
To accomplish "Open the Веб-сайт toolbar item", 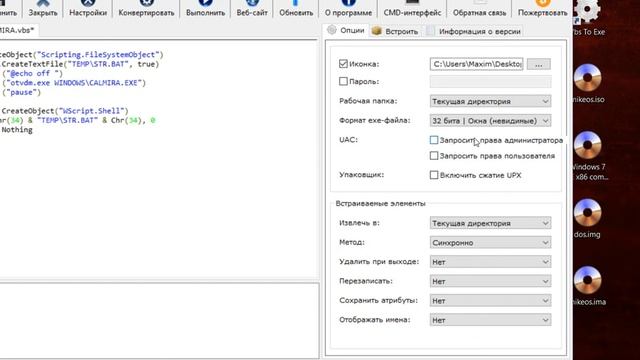I will pyautogui.click(x=252, y=9).
